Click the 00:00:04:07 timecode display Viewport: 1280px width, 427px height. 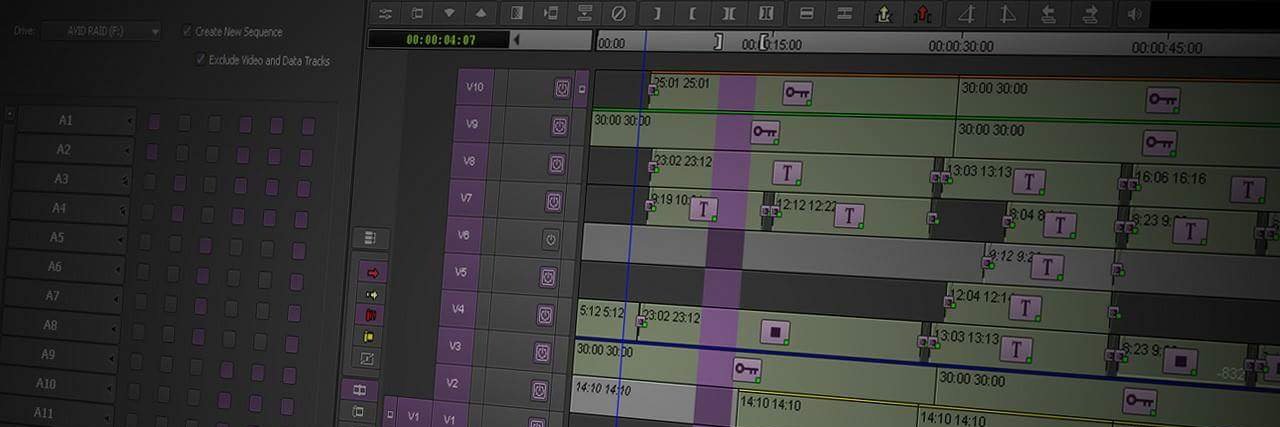438,40
